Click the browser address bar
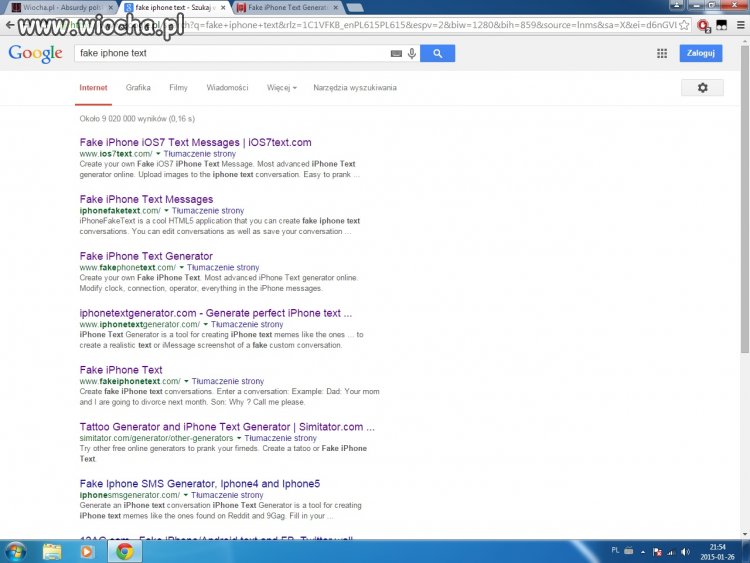 coord(372,25)
